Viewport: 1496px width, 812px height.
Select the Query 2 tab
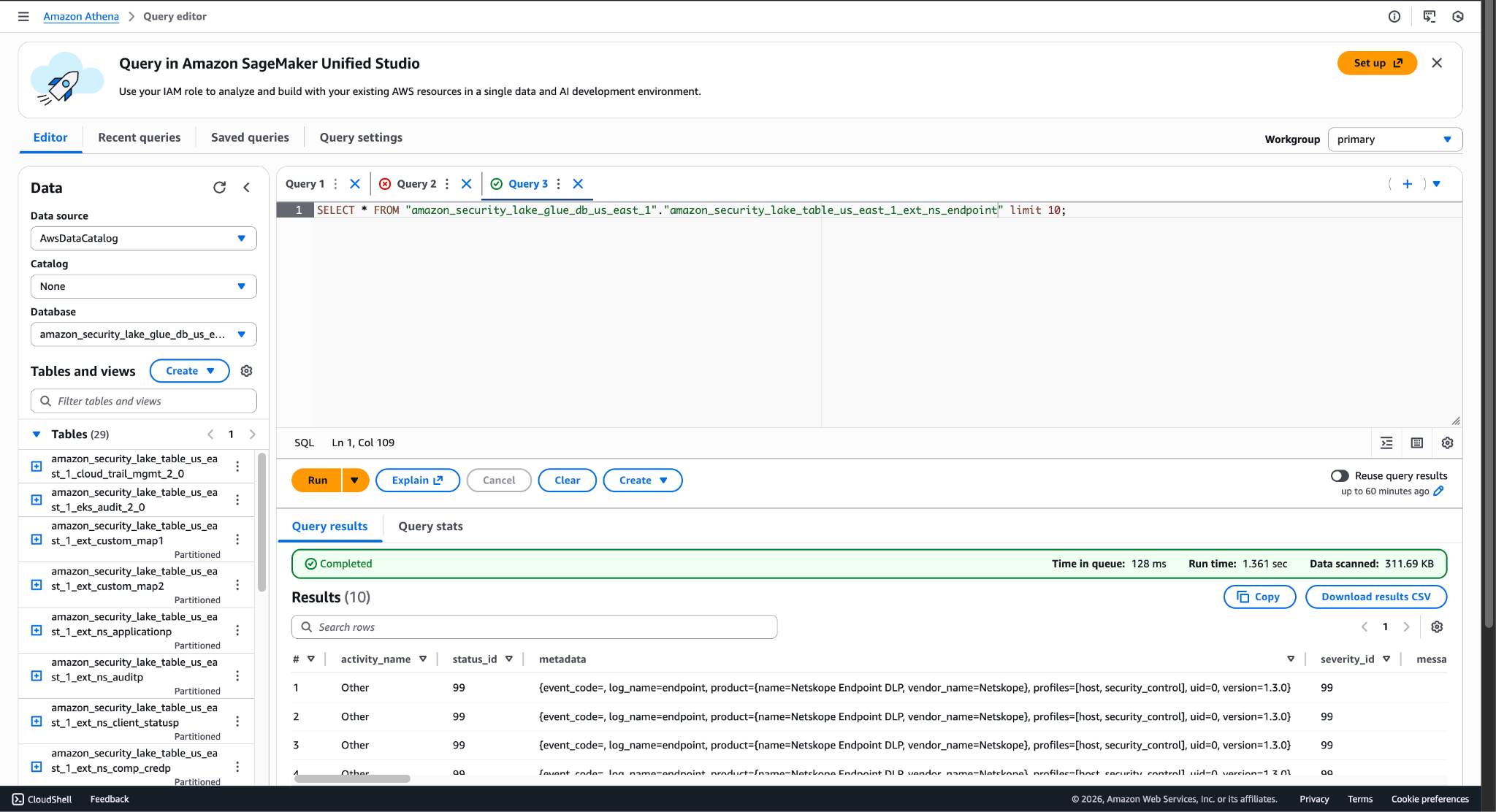[416, 184]
